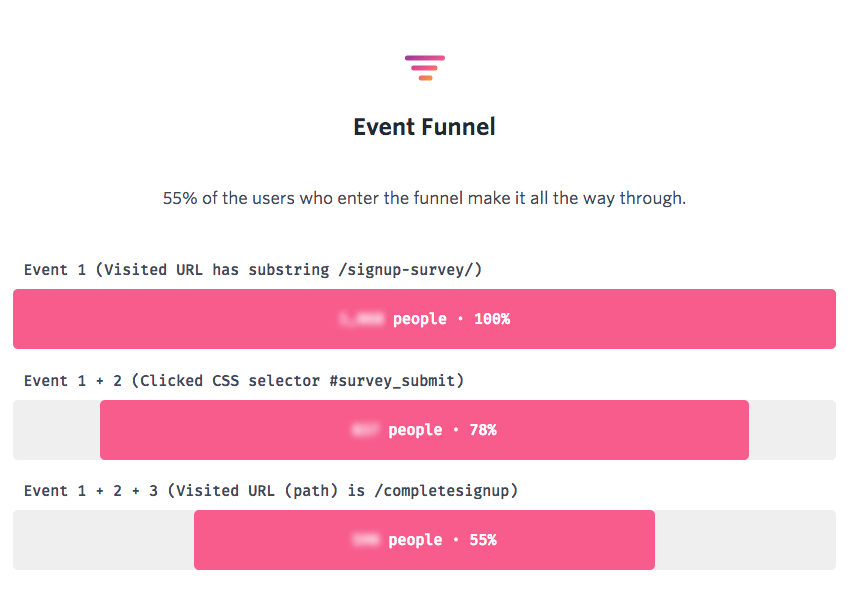
Task: Click the blurred people count in the 100% bar
Action: pos(362,319)
